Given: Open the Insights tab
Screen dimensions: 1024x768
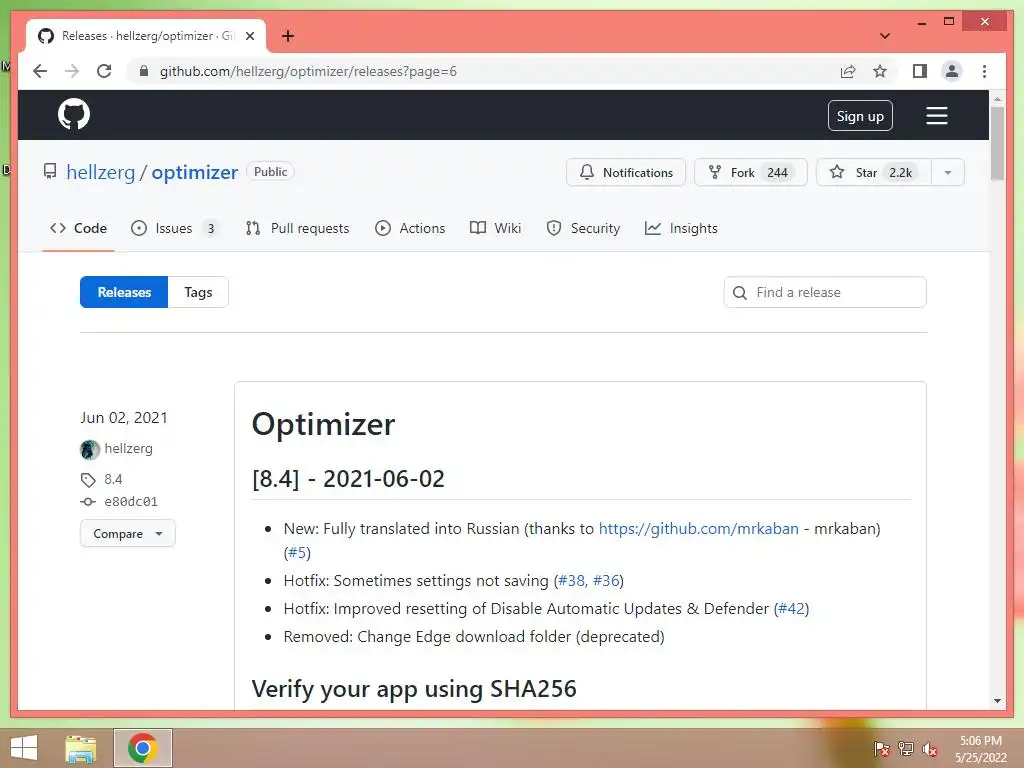Looking at the screenshot, I should (x=681, y=228).
